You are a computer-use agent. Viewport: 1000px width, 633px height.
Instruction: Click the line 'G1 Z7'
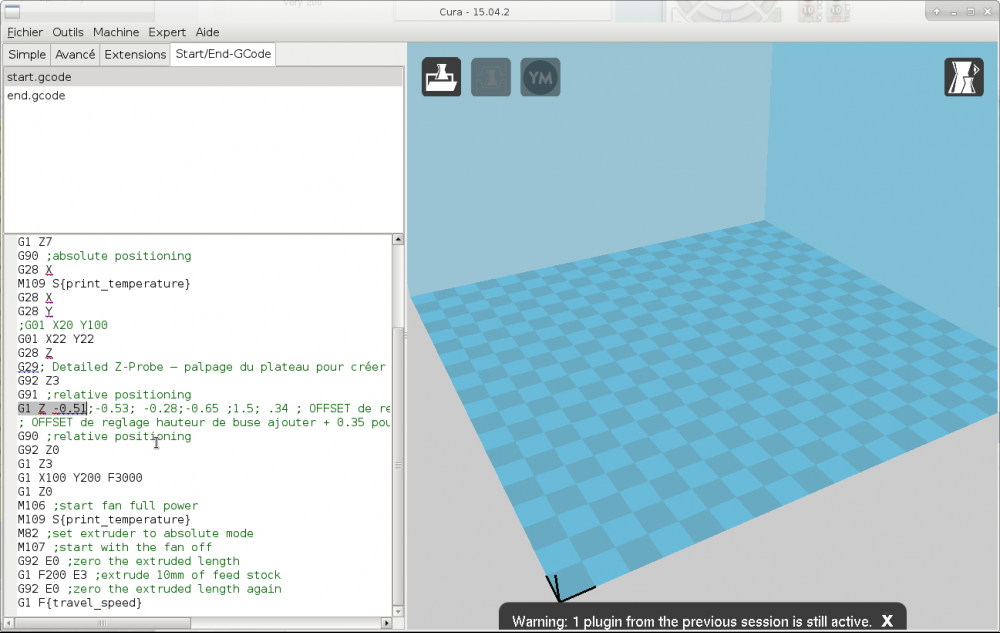[x=35, y=242]
